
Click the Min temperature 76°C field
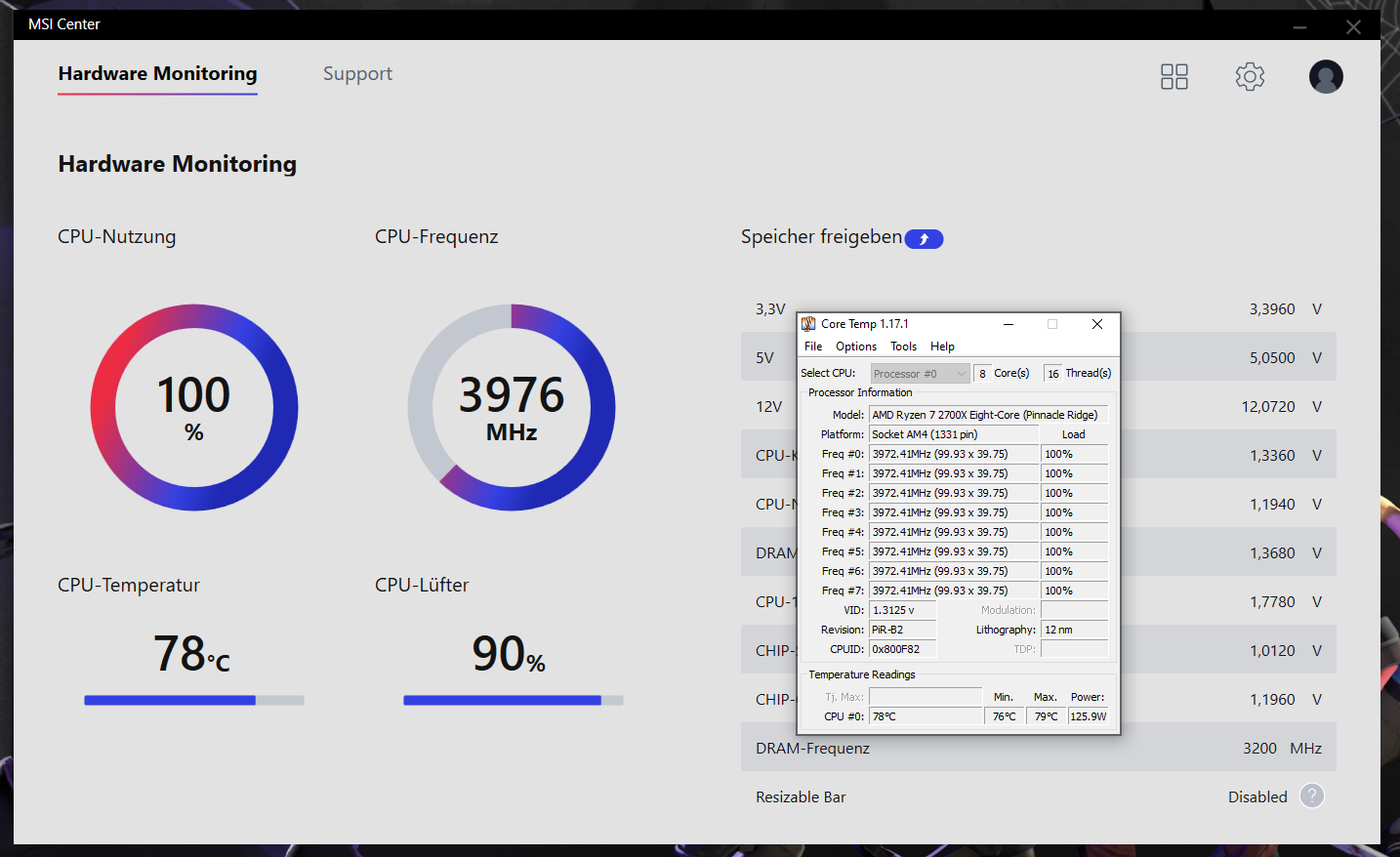tap(1005, 716)
